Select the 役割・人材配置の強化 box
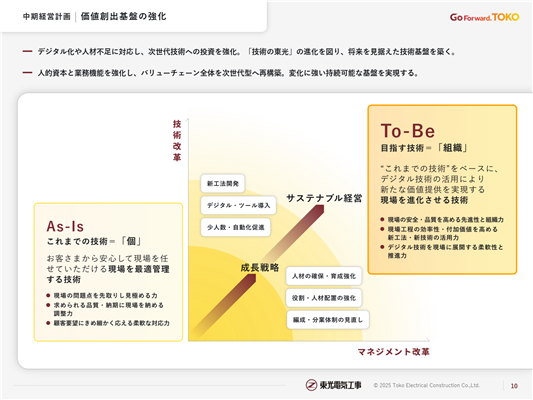533x400 pixels. coord(324,298)
